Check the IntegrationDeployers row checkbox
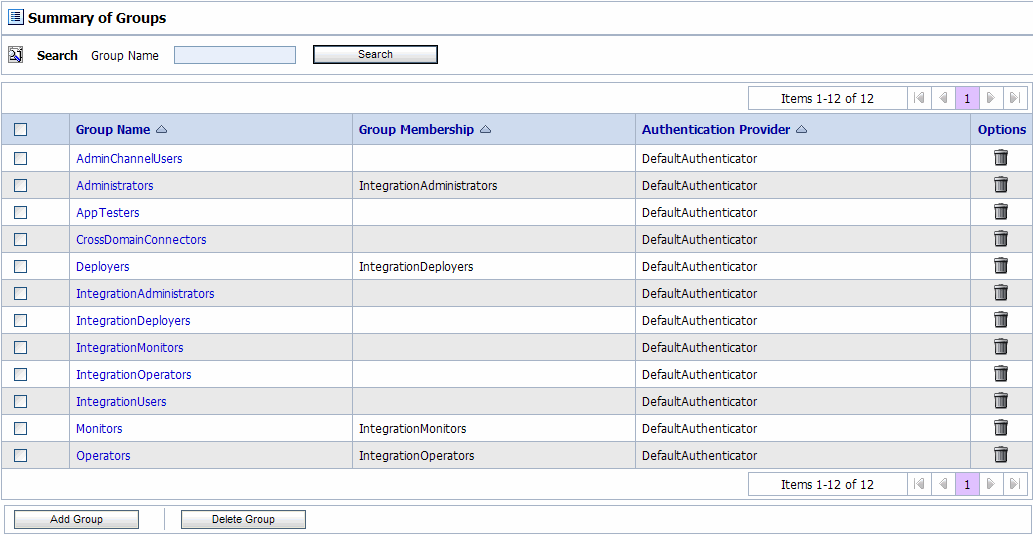The width and height of the screenshot is (1033, 535). coord(20,320)
